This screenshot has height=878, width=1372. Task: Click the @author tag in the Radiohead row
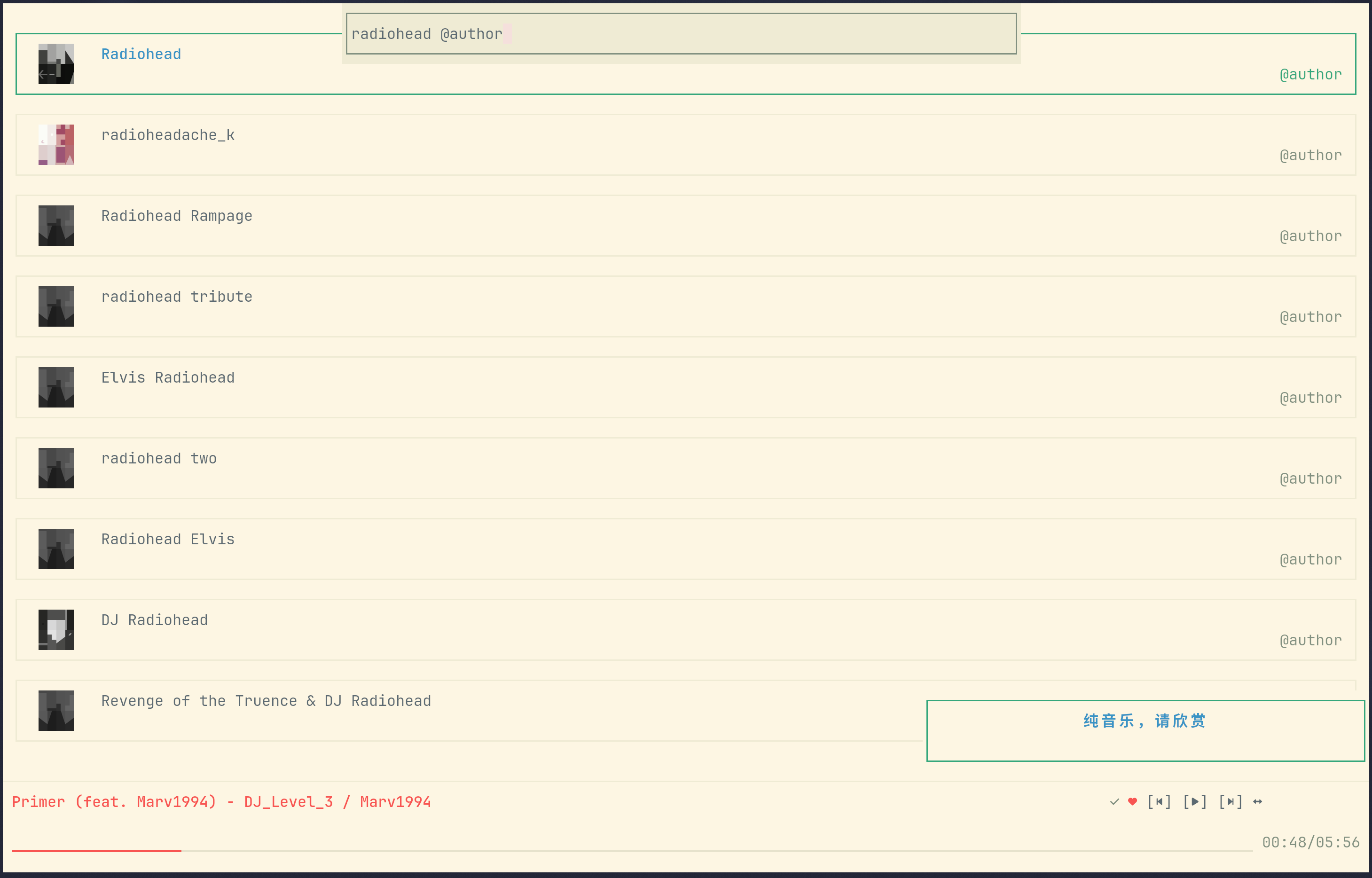[x=1310, y=75]
